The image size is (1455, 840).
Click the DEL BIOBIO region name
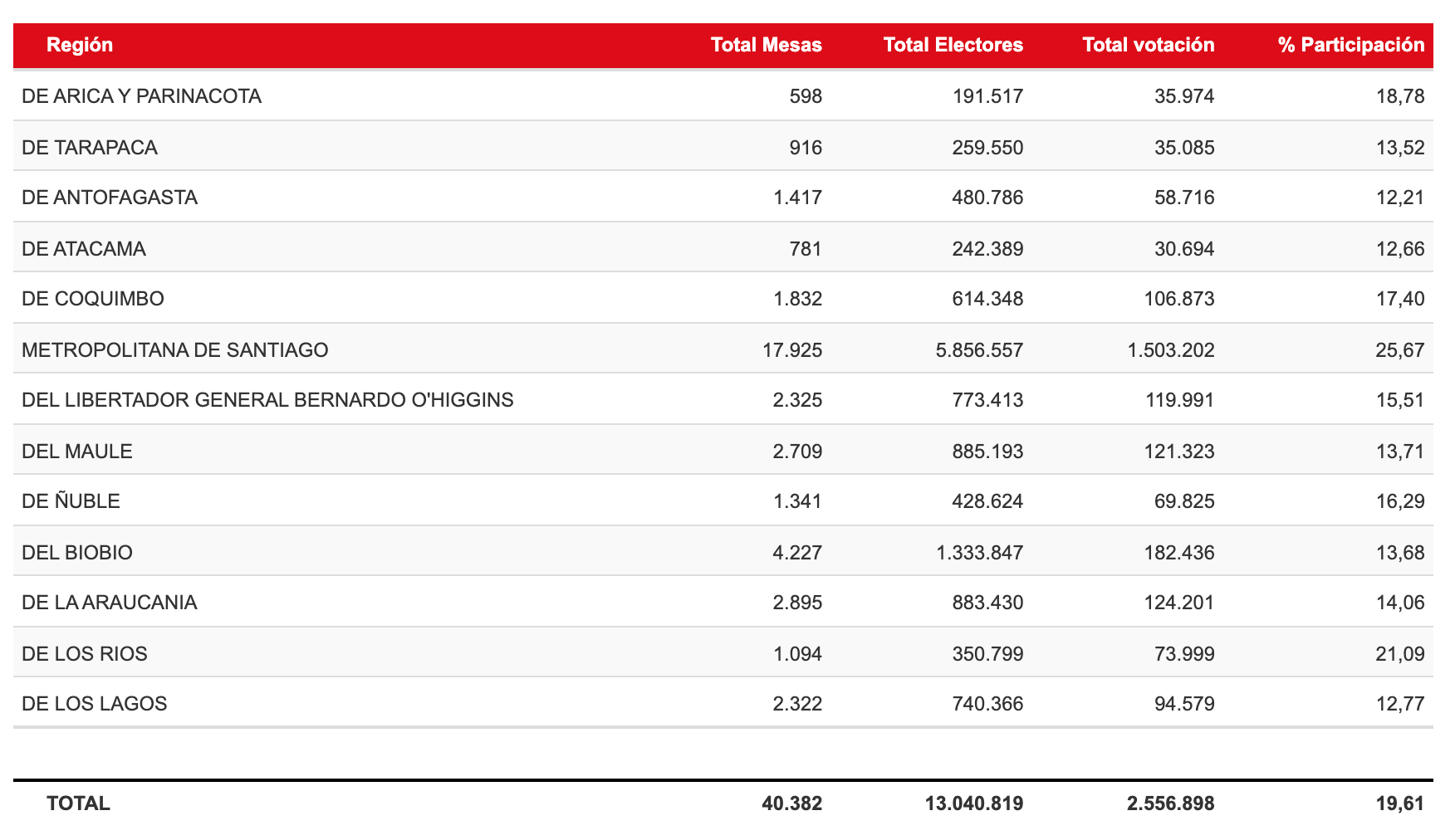click(77, 553)
